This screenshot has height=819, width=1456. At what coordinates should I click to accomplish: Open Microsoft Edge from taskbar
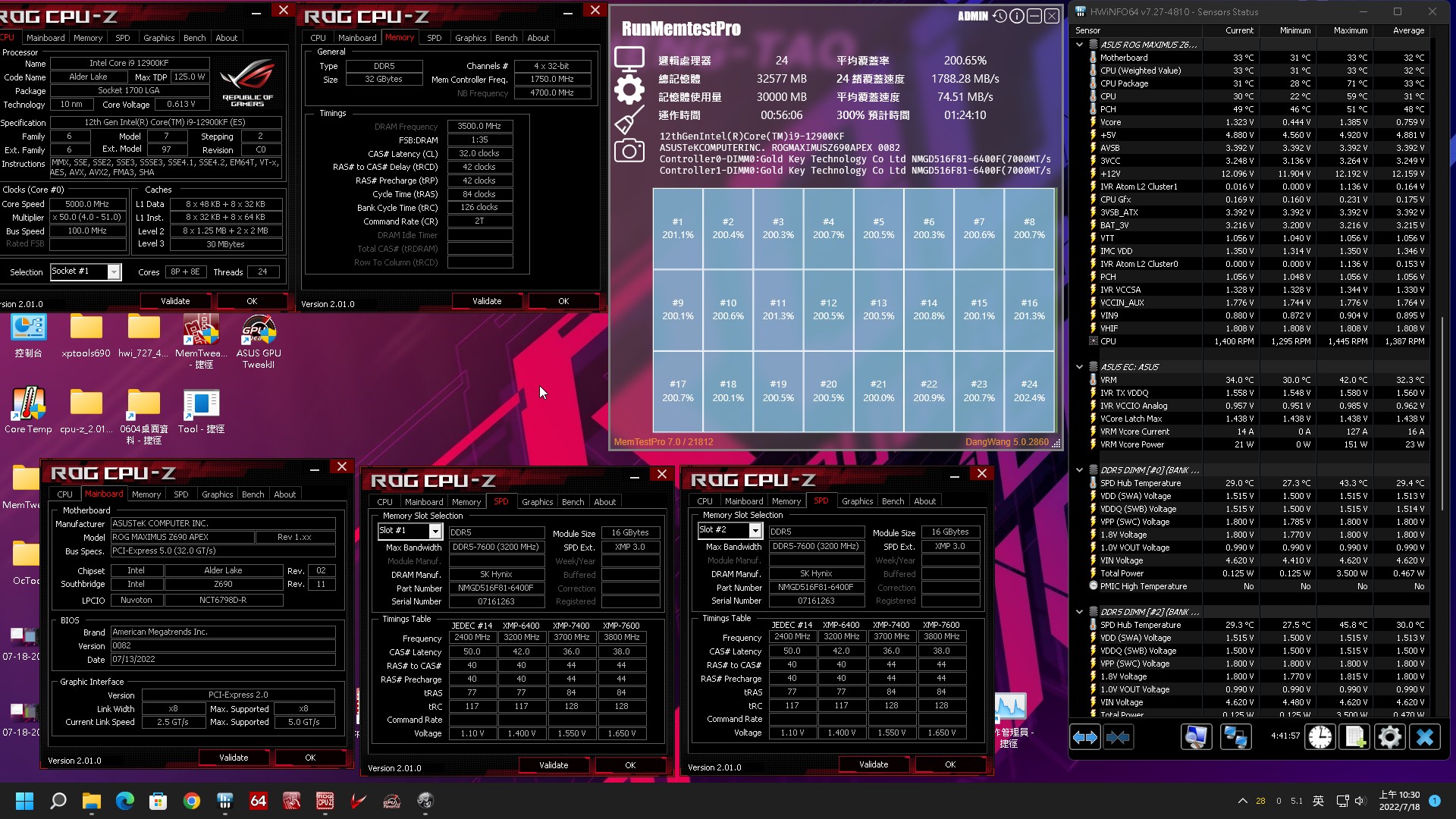(125, 801)
